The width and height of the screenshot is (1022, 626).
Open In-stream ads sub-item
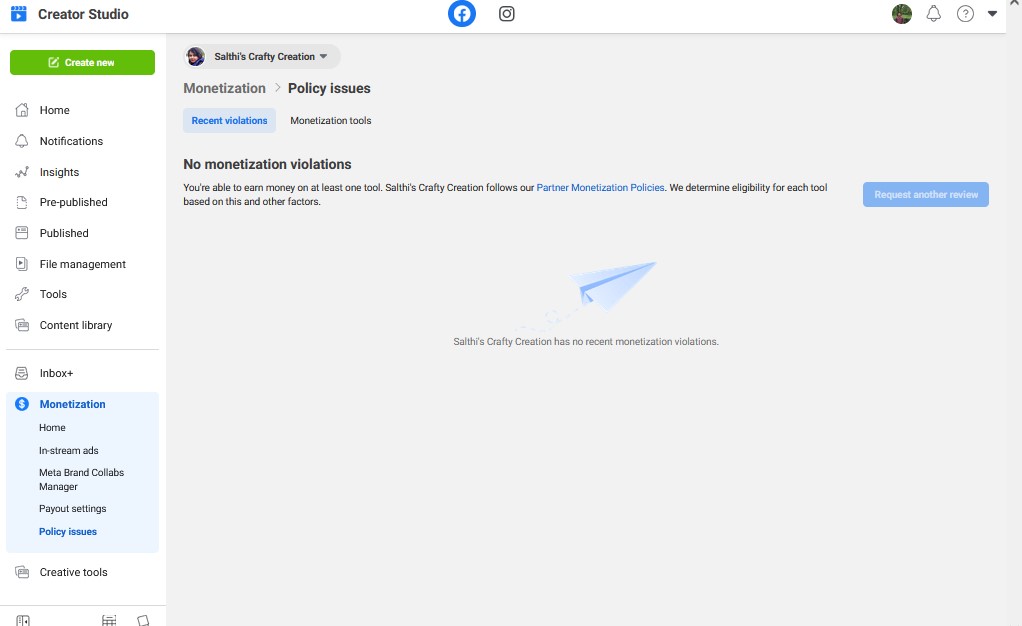[x=68, y=451]
